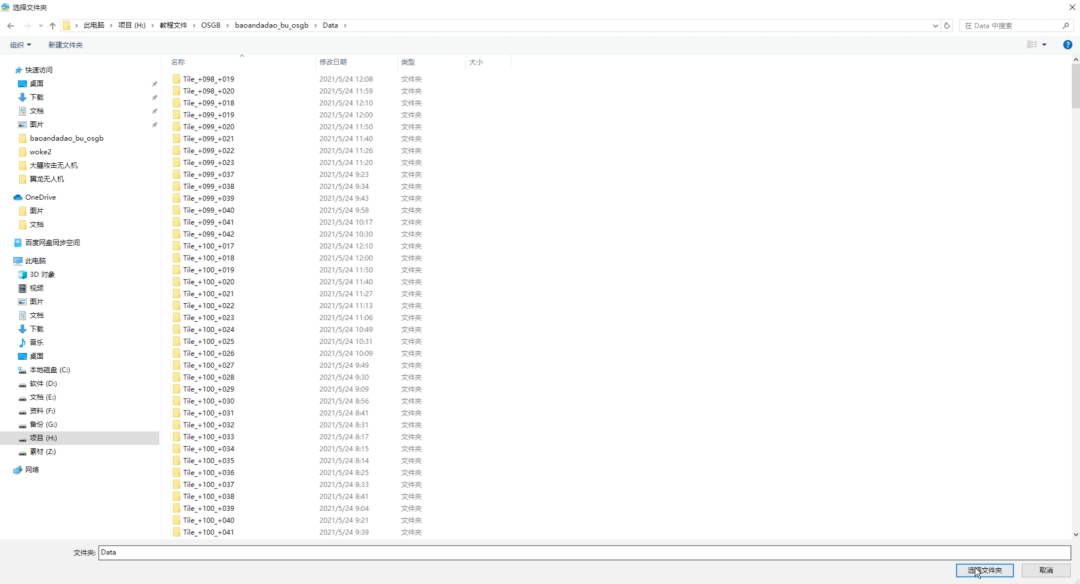Open view options dropdown arrow
The image size is (1080, 584).
1044,45
